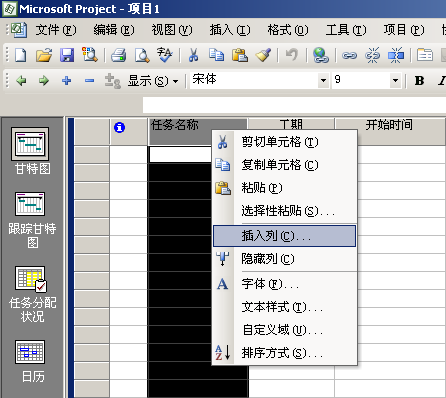Open the 视图(V) menu
This screenshot has width=446, height=398.
pyautogui.click(x=172, y=30)
